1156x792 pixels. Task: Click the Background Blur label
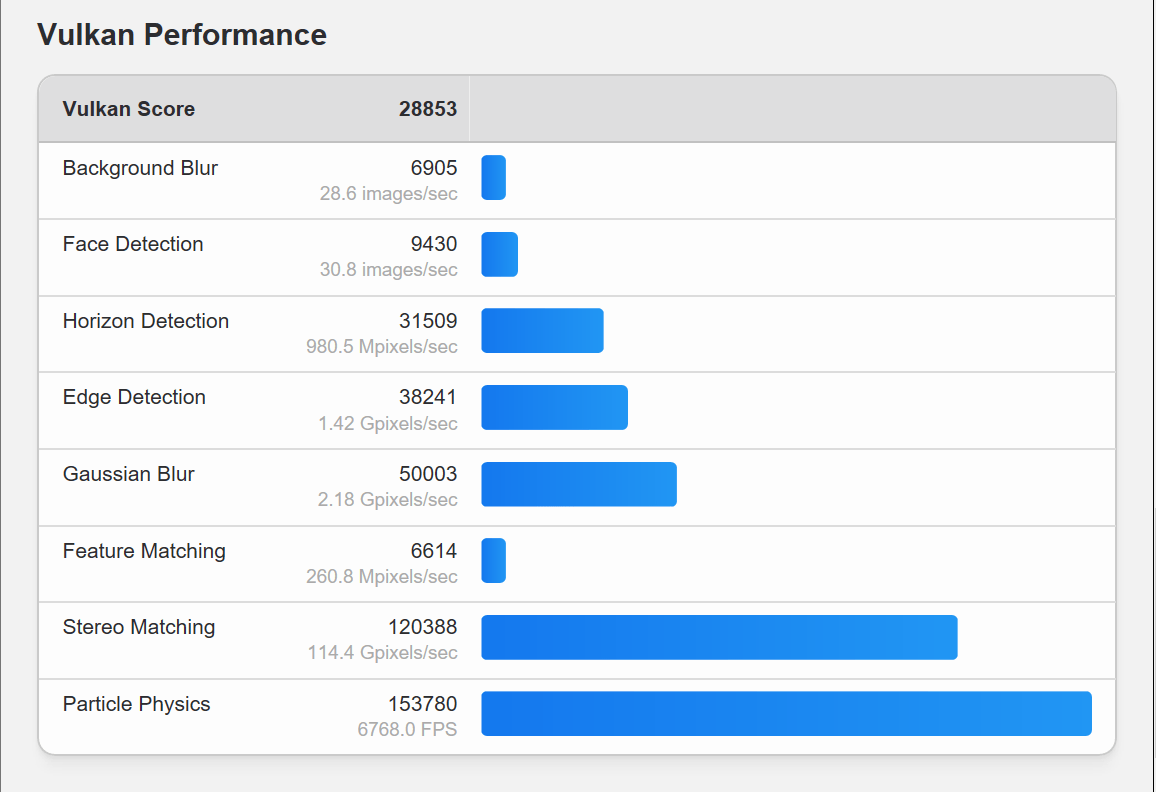[x=140, y=168]
